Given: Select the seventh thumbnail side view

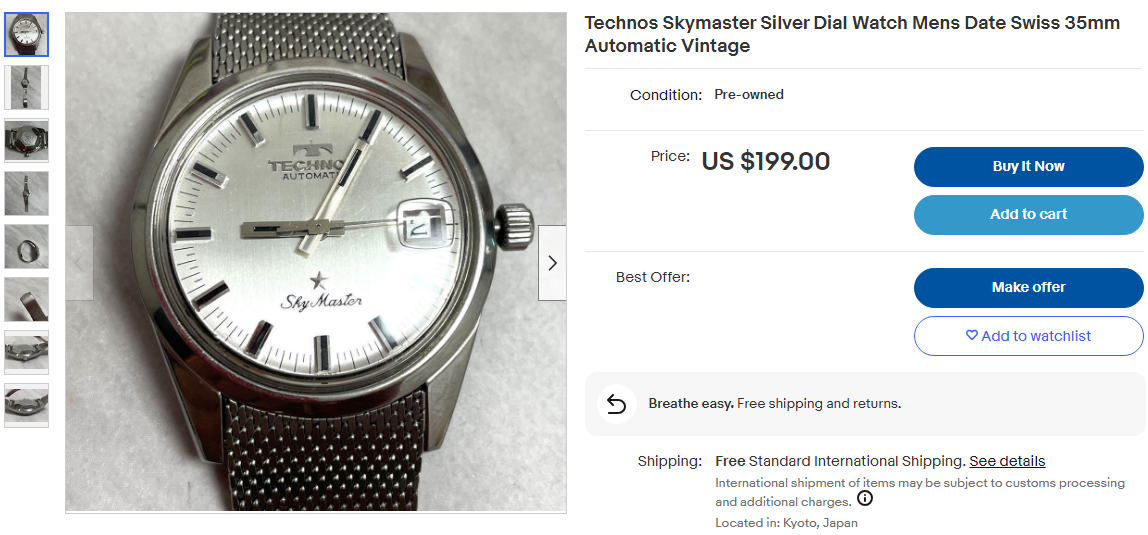Looking at the screenshot, I should pyautogui.click(x=26, y=353).
